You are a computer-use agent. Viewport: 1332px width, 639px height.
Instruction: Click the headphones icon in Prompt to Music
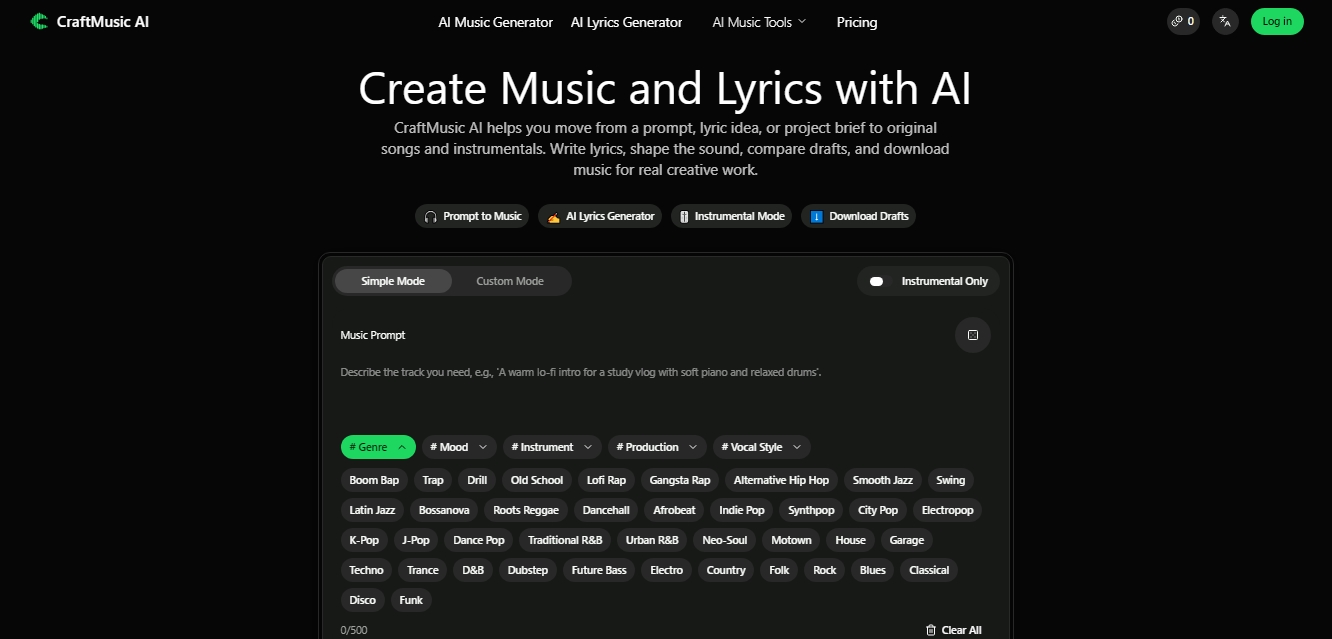point(431,216)
